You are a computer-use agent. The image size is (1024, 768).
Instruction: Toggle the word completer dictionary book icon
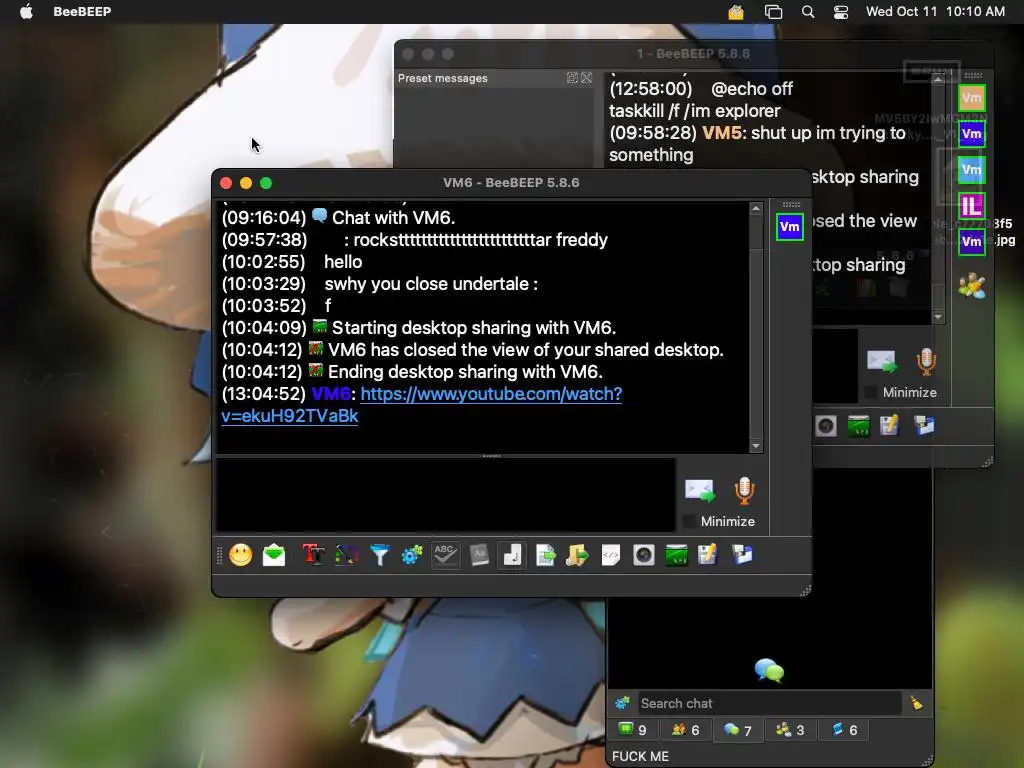(x=479, y=556)
